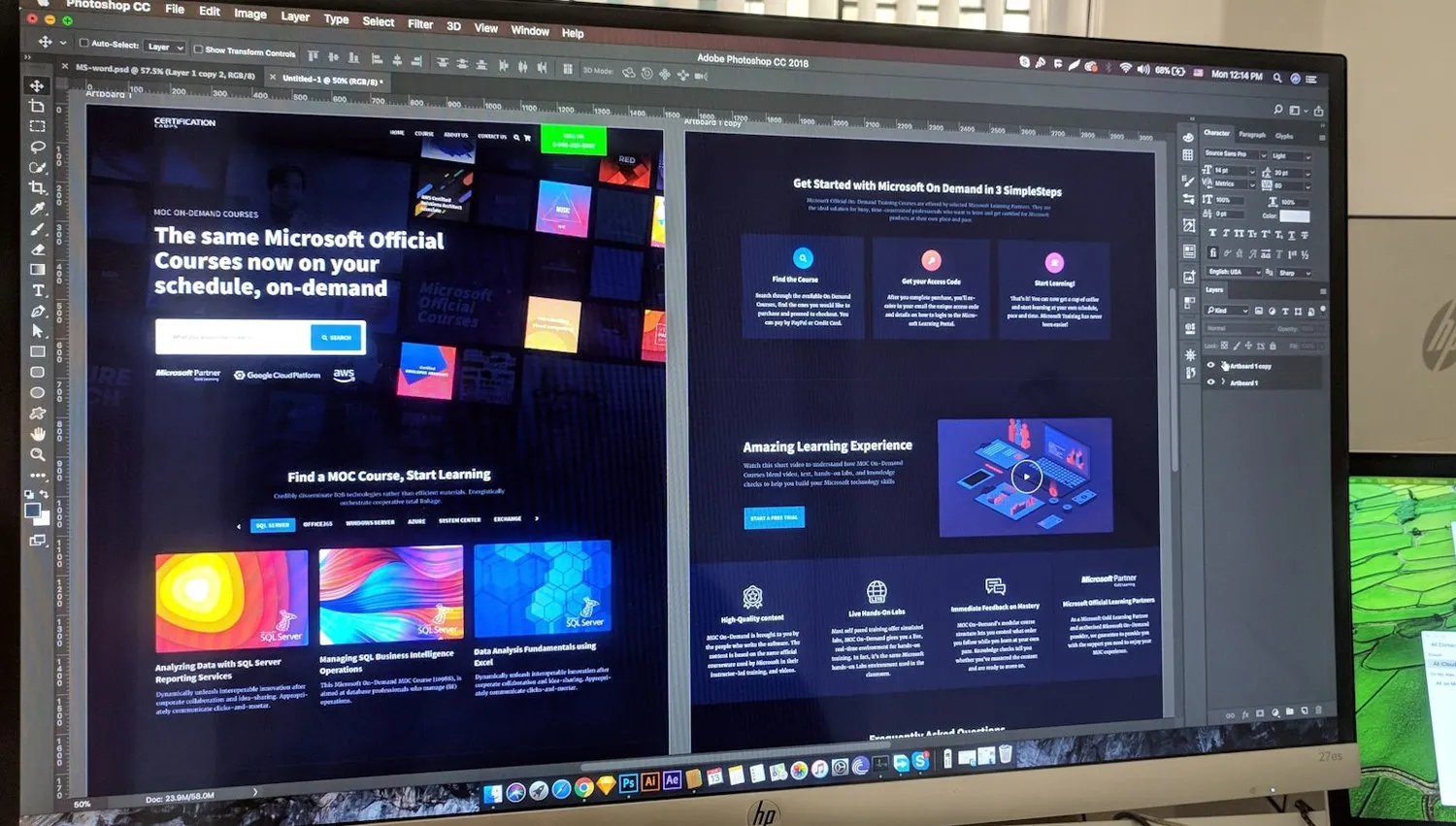Click Strikethrough in the Character panel
Screen dimensions: 1456x826
click(1305, 235)
